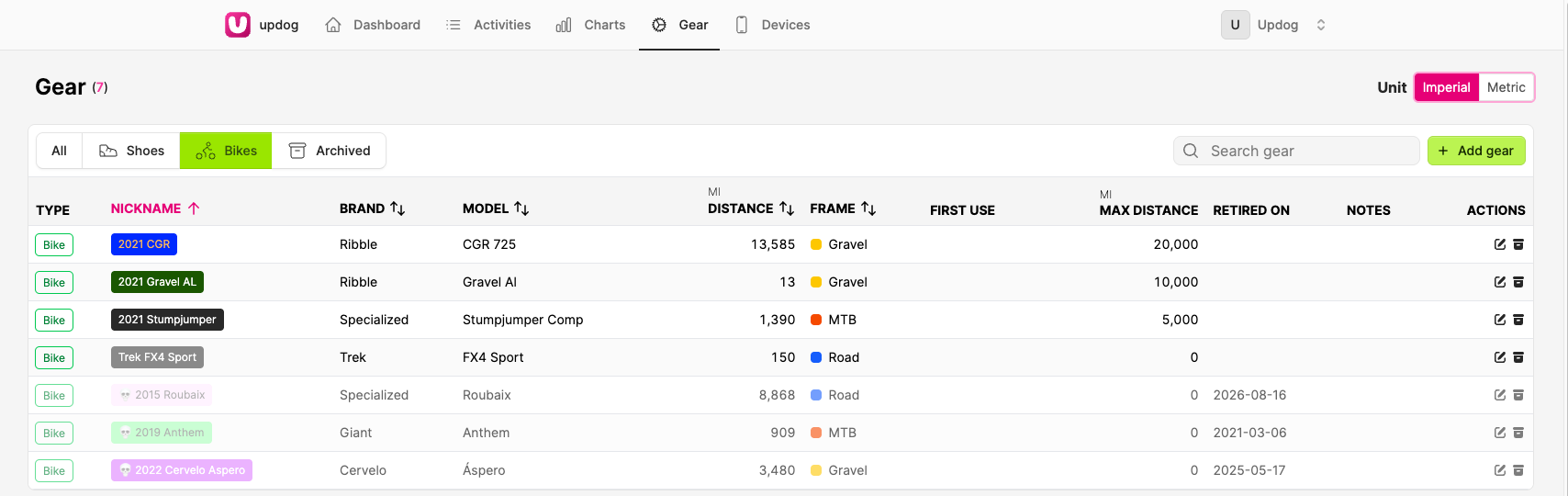Image resolution: width=1568 pixels, height=496 pixels.
Task: Open the Charts page
Action: (x=591, y=25)
